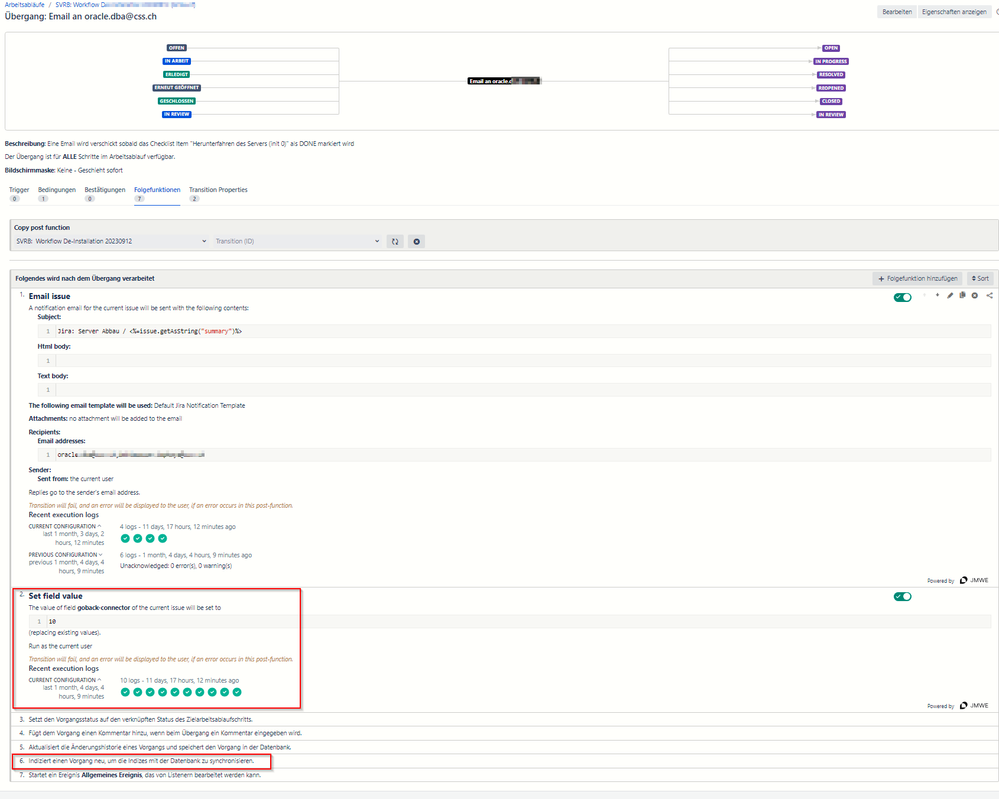The height and width of the screenshot is (799, 999).
Task: Select row 7 'Startet ein Ereignis'
Action: [x=504, y=775]
